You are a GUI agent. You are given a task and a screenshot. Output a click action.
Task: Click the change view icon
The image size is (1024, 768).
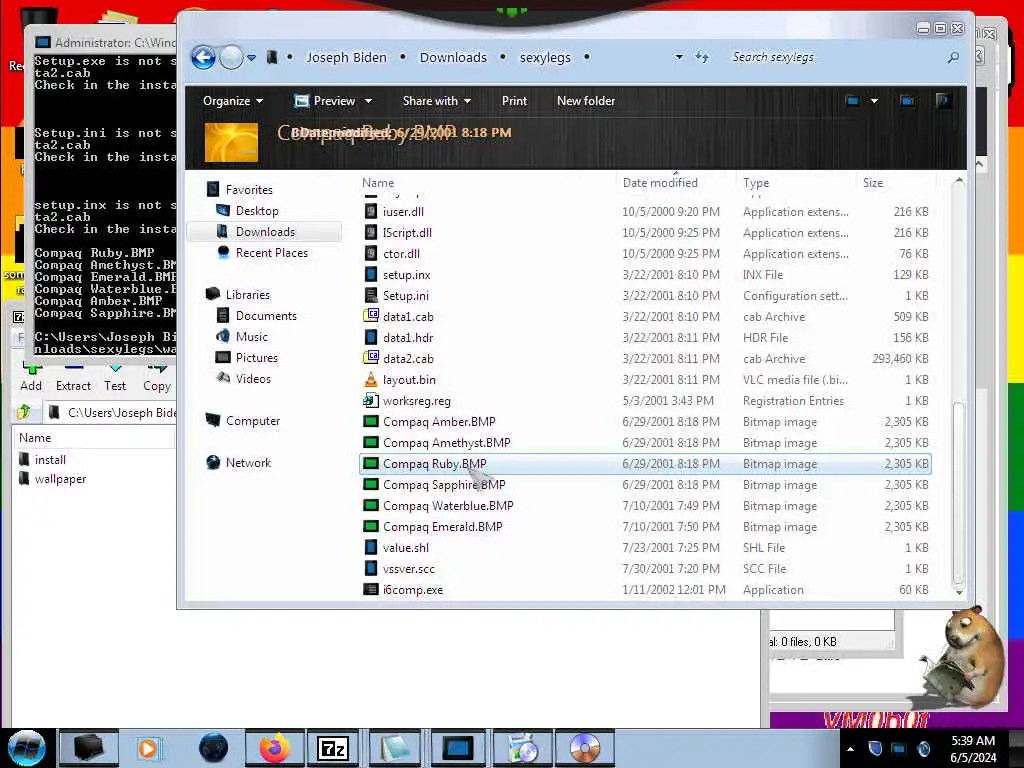(852, 101)
